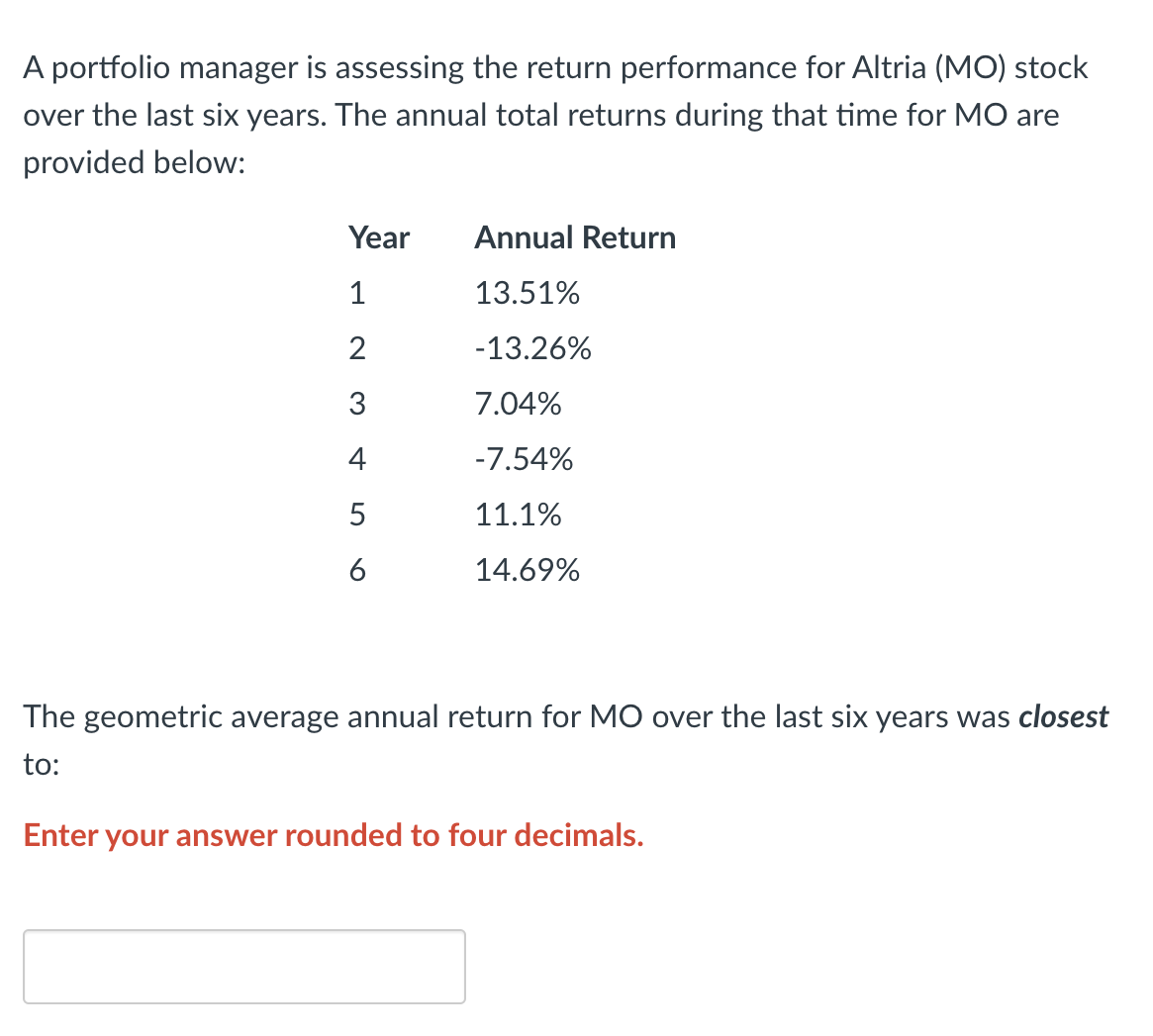This screenshot has height=1036, width=1153.
Task: Place cursor in the answer box
Action: [243, 966]
